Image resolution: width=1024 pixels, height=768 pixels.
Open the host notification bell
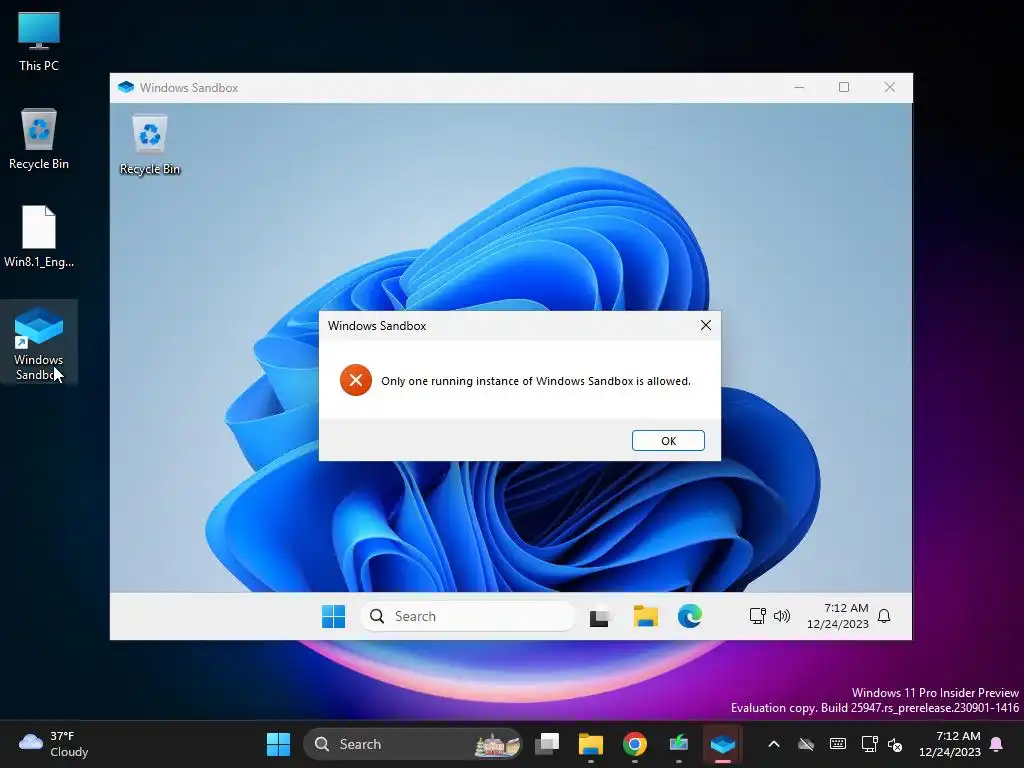997,744
